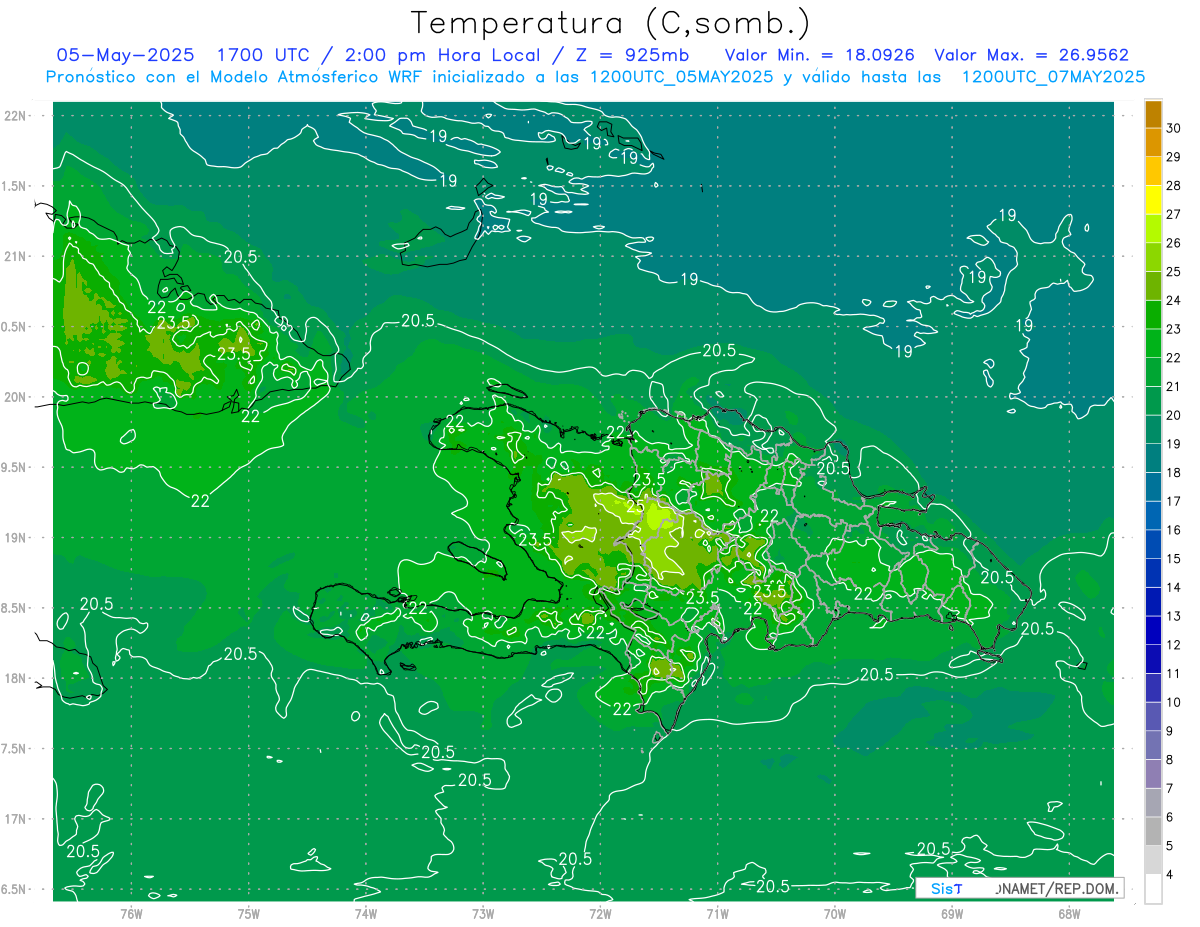Click color scale label '21'
The width and height of the screenshot is (1200, 927).
[1174, 386]
